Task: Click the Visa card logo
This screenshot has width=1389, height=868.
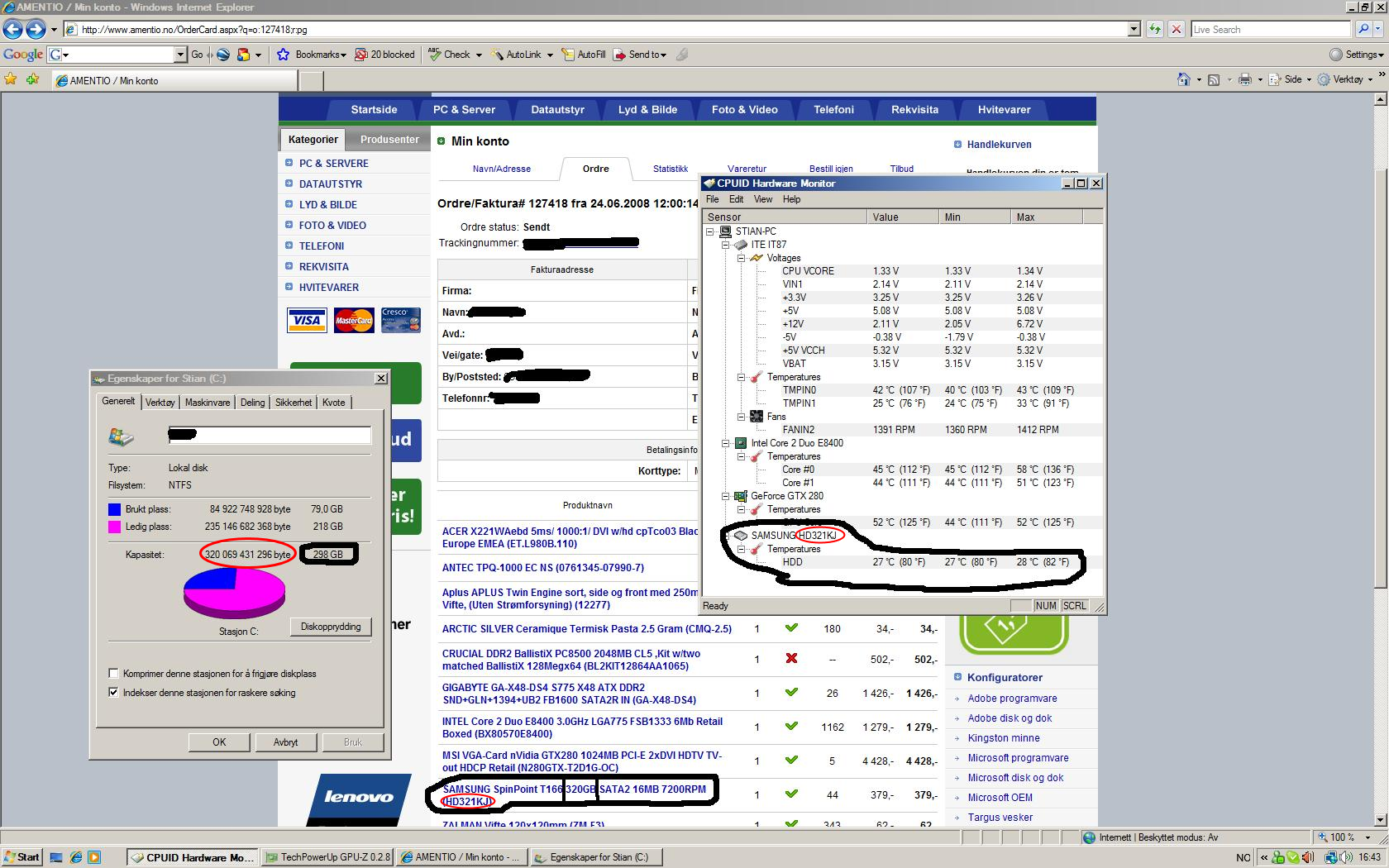Action: (x=307, y=320)
